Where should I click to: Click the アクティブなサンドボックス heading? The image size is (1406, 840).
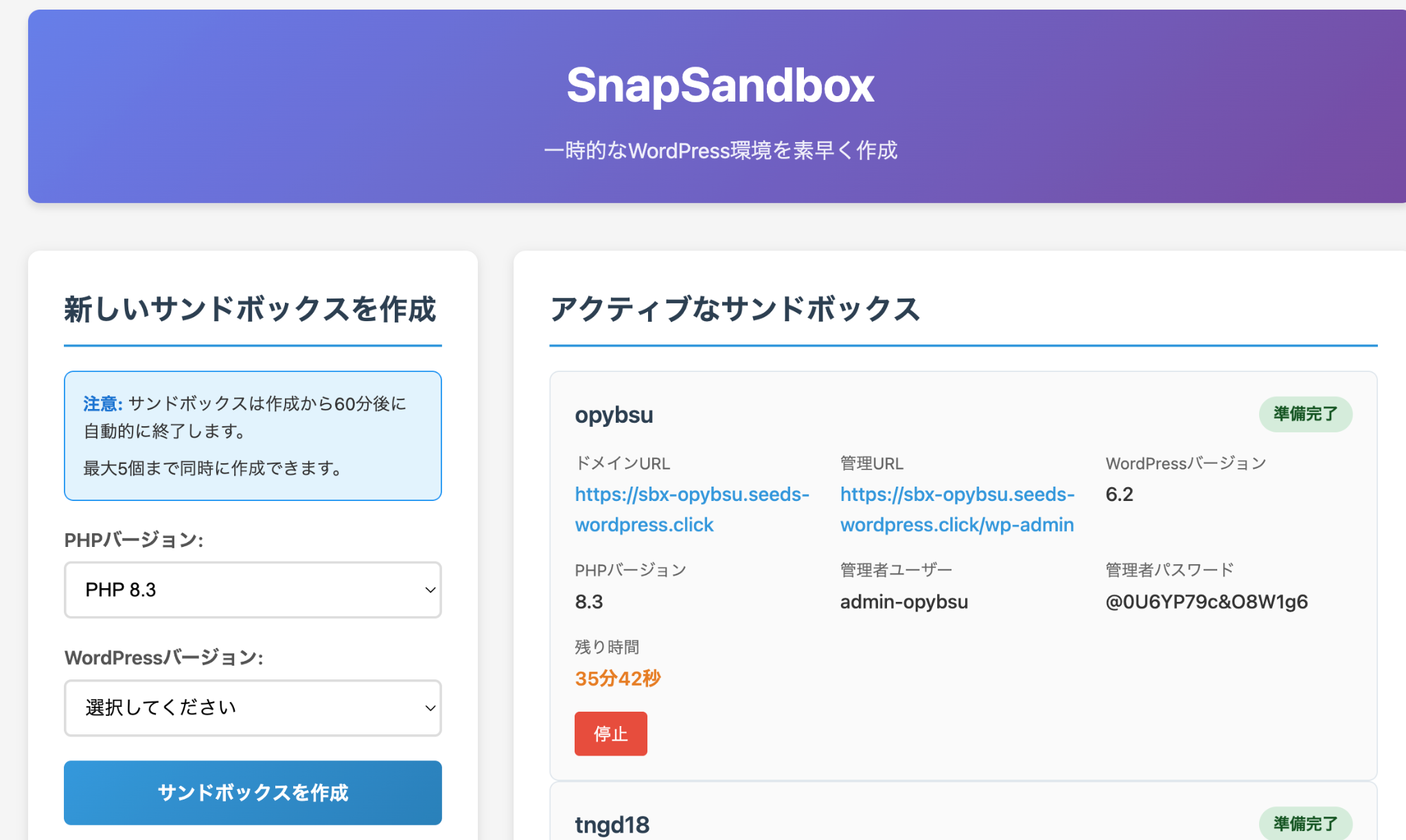pyautogui.click(x=735, y=309)
